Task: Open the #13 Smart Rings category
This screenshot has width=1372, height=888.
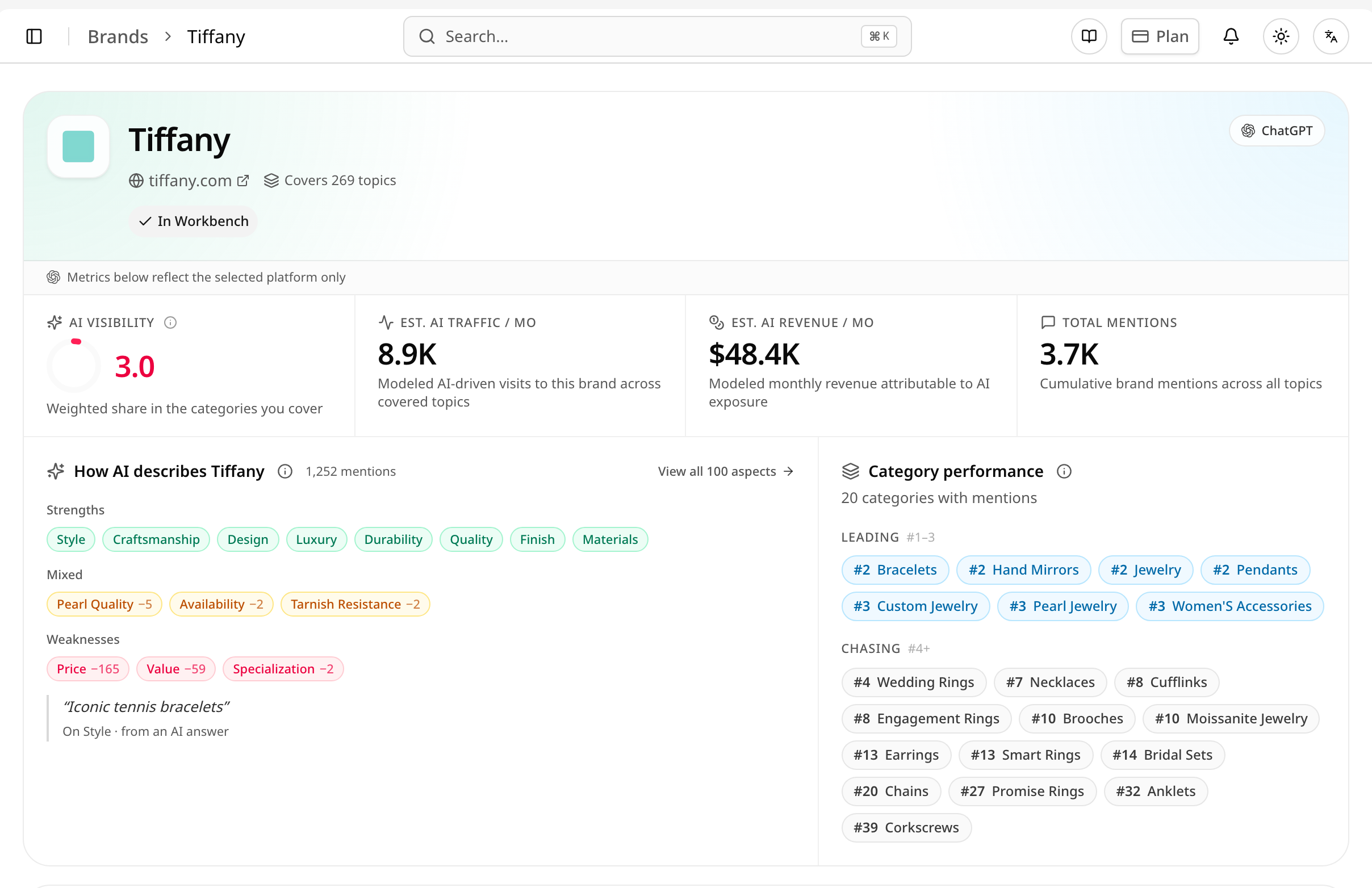Action: click(1026, 755)
